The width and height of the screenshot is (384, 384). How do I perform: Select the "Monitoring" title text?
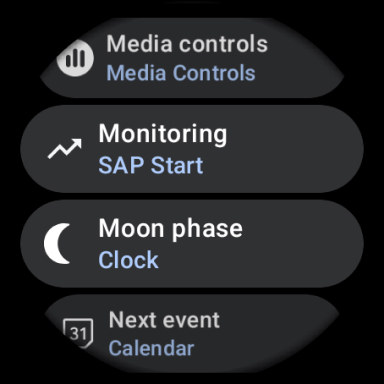[163, 134]
